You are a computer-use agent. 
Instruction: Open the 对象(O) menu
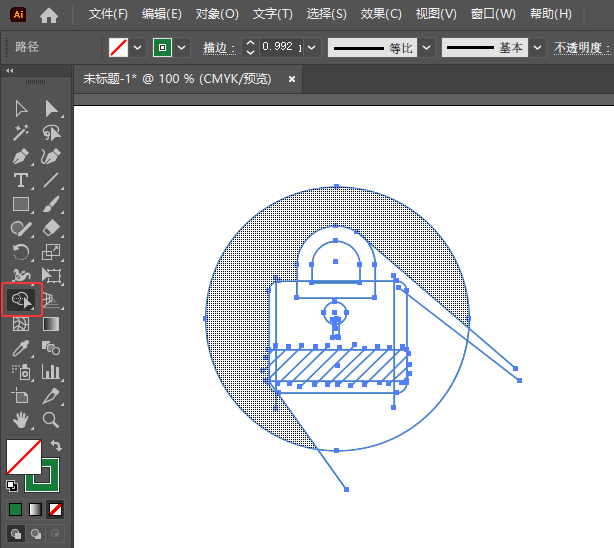click(217, 14)
